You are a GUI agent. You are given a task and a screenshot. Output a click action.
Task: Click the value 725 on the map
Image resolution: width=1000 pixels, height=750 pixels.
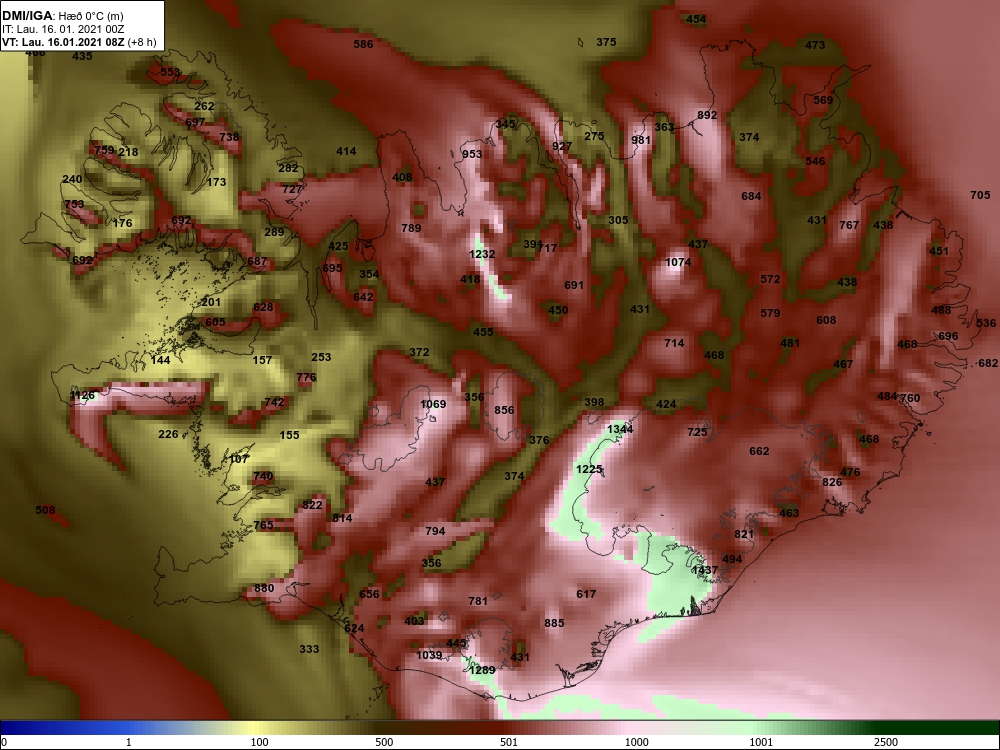tap(697, 432)
